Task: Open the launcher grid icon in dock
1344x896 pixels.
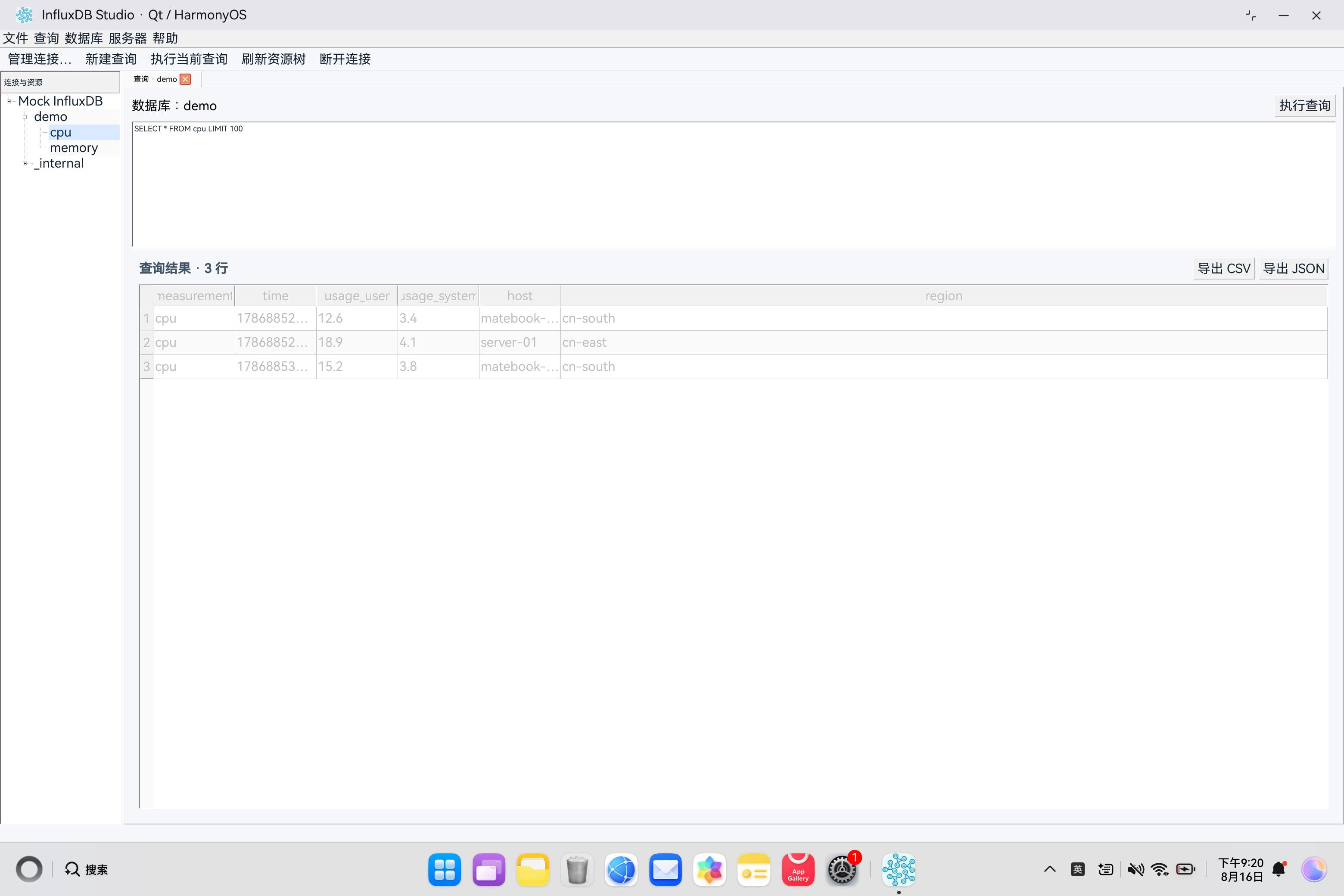Action: pyautogui.click(x=445, y=870)
